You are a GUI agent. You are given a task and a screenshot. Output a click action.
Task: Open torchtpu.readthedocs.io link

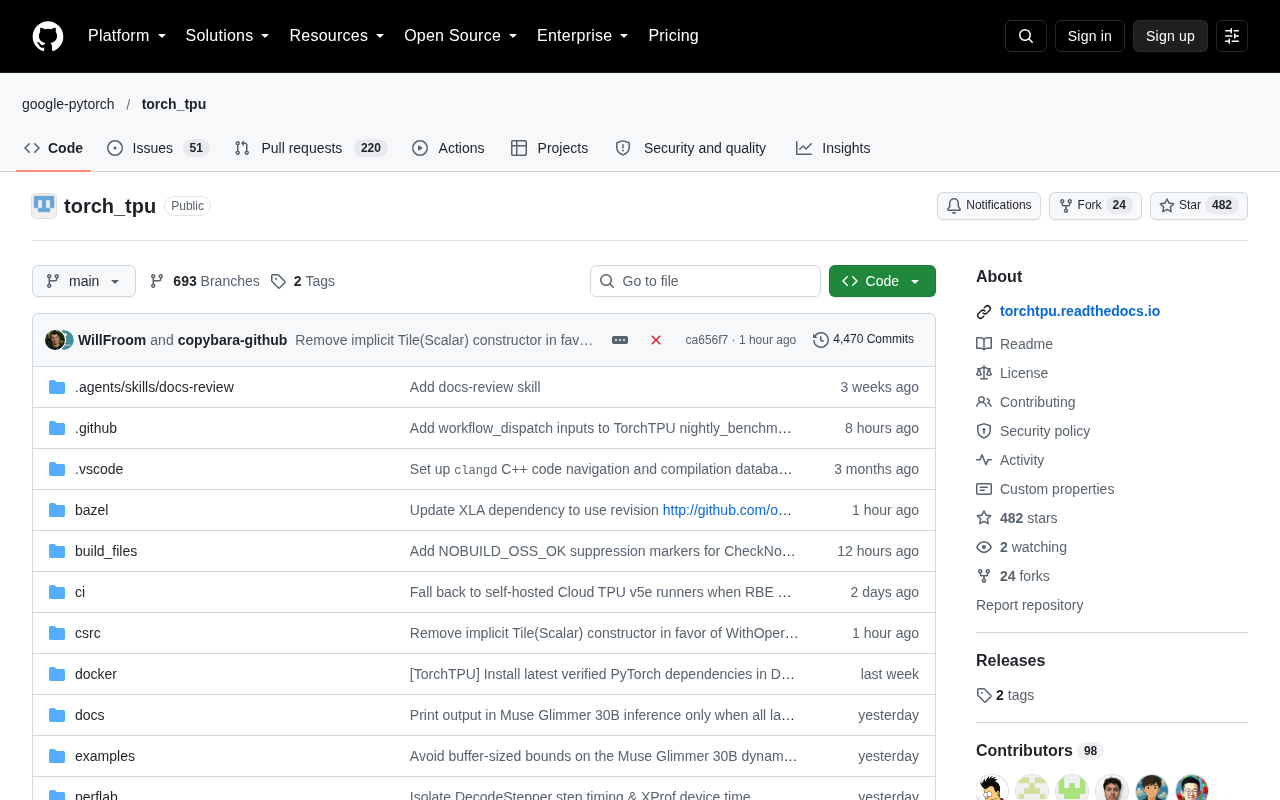click(x=1080, y=311)
